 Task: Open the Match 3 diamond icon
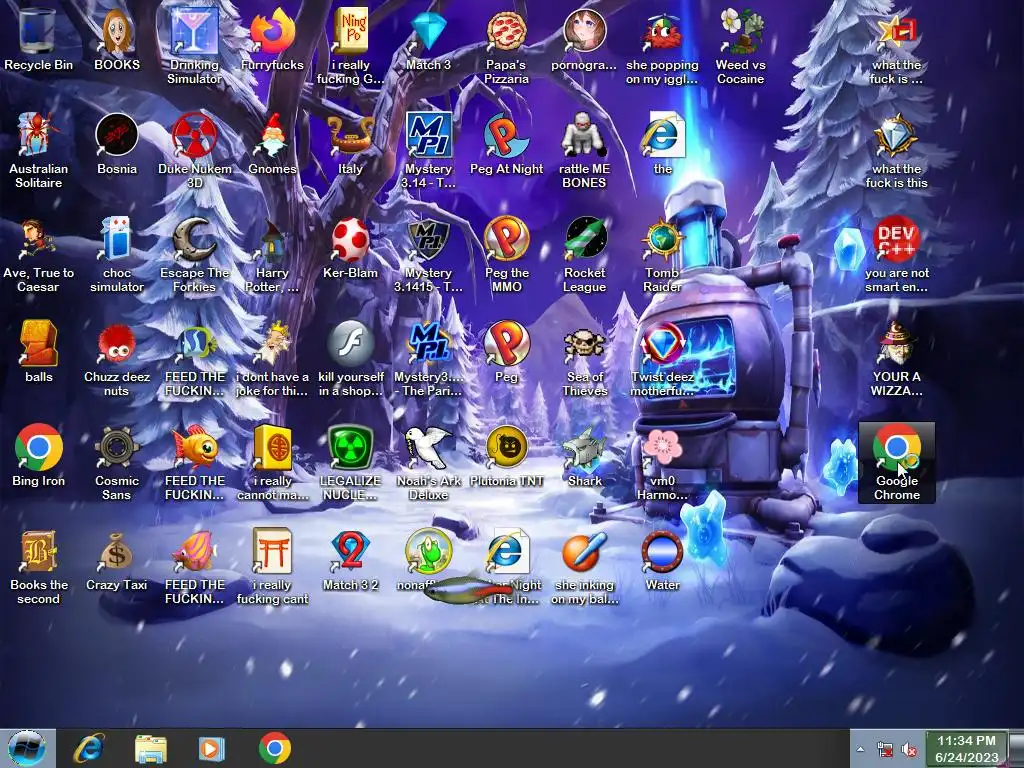click(428, 39)
